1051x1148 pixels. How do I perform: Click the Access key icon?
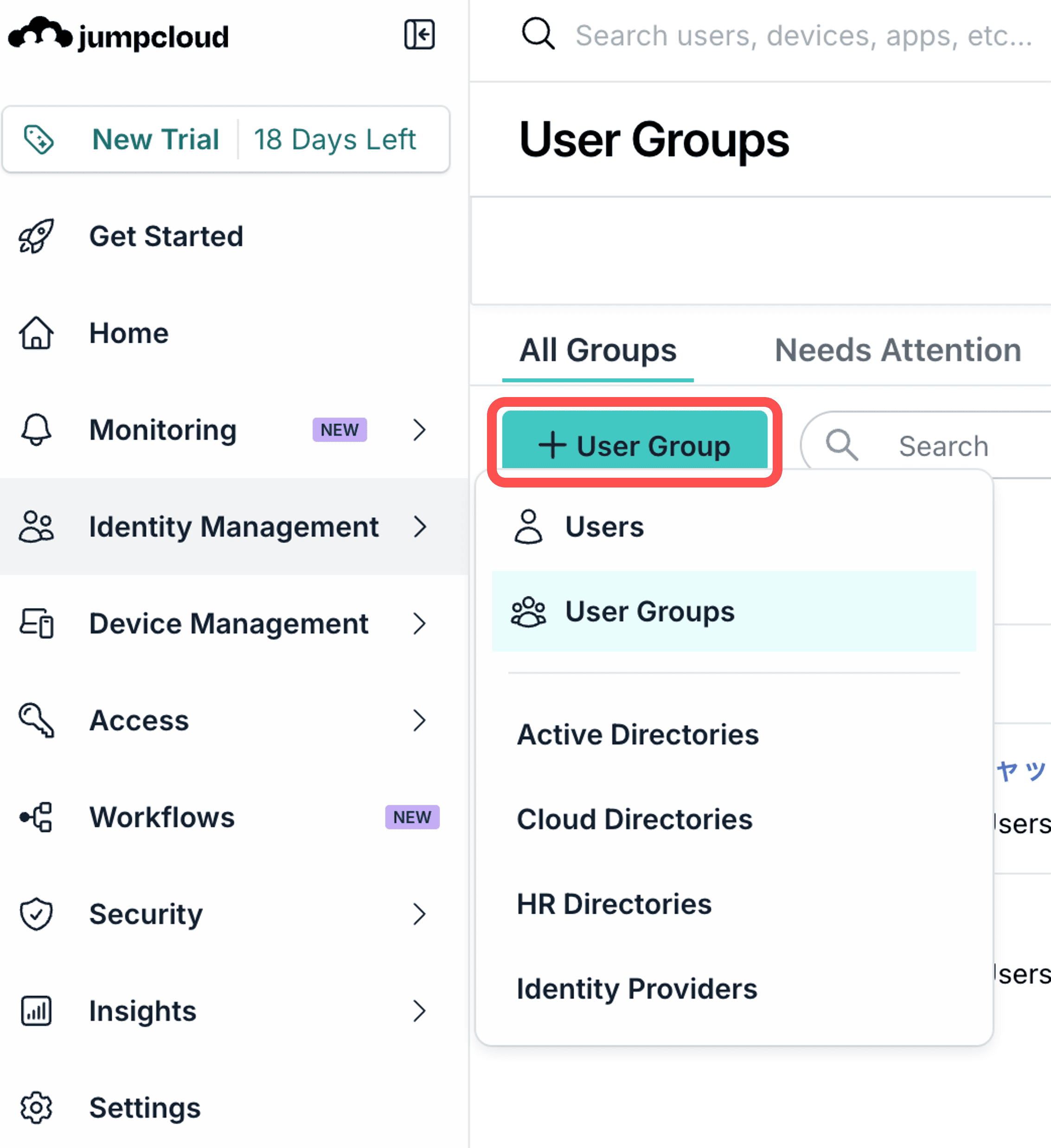(37, 720)
